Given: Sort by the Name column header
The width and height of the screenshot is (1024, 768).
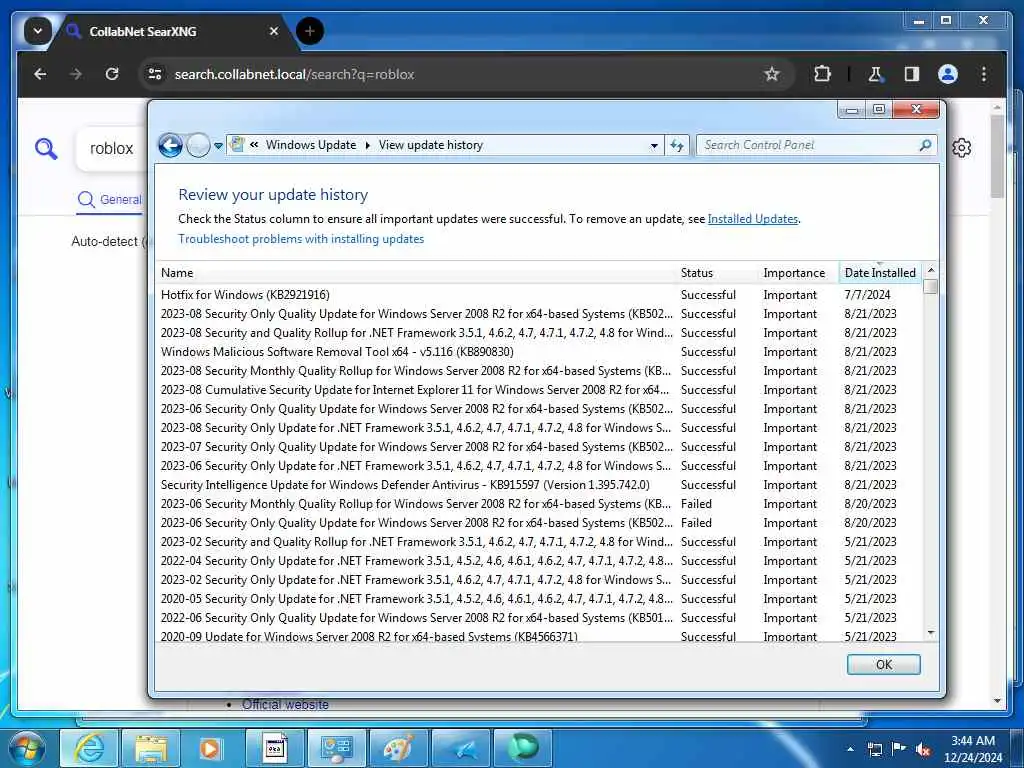Looking at the screenshot, I should click(417, 273).
